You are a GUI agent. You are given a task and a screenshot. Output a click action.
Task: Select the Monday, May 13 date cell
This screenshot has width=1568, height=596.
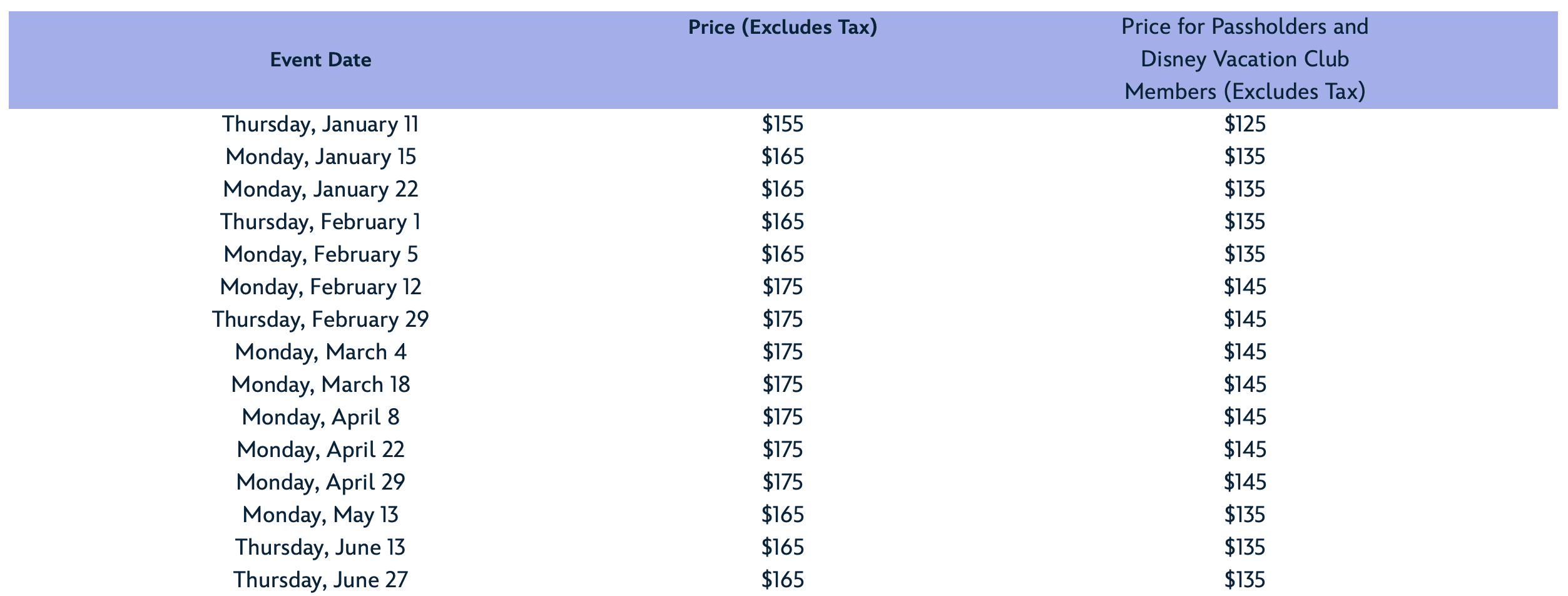pyautogui.click(x=320, y=515)
